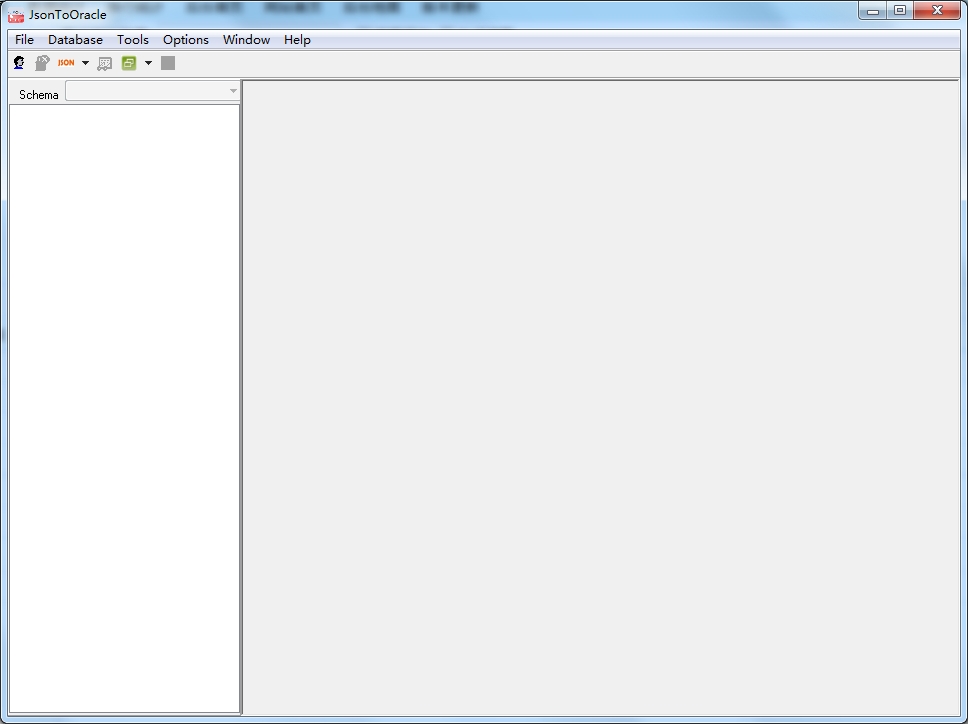Click the green window layout icon
The width and height of the screenshot is (968, 724).
(x=129, y=63)
